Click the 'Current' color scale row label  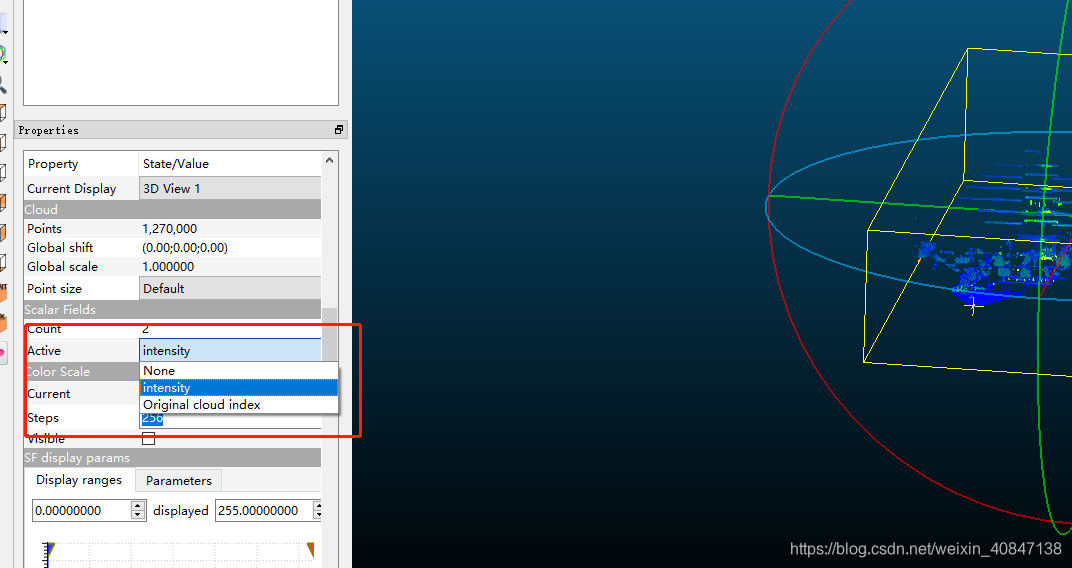point(49,394)
